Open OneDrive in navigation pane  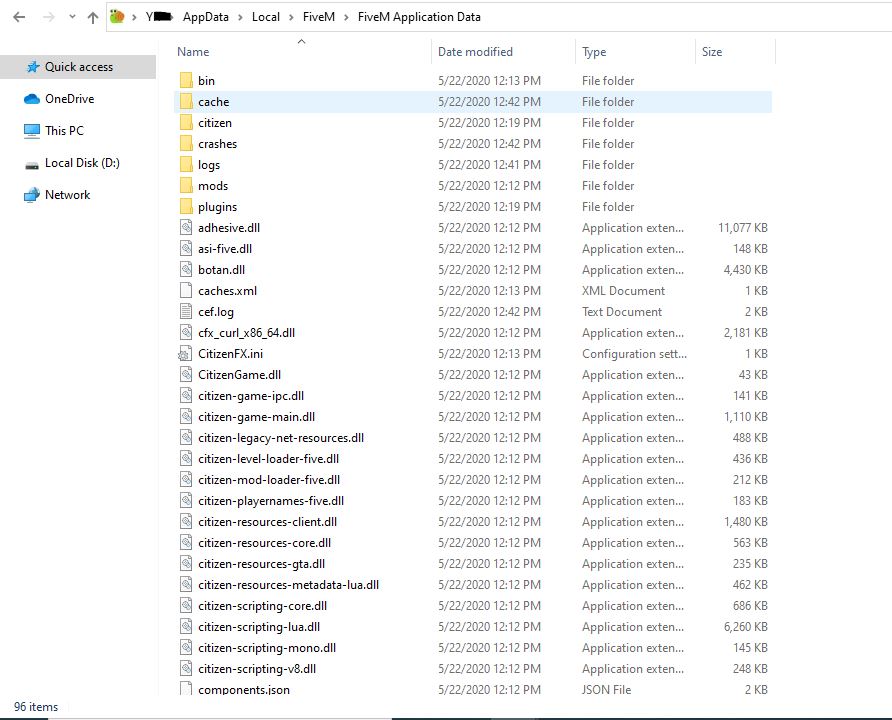69,99
